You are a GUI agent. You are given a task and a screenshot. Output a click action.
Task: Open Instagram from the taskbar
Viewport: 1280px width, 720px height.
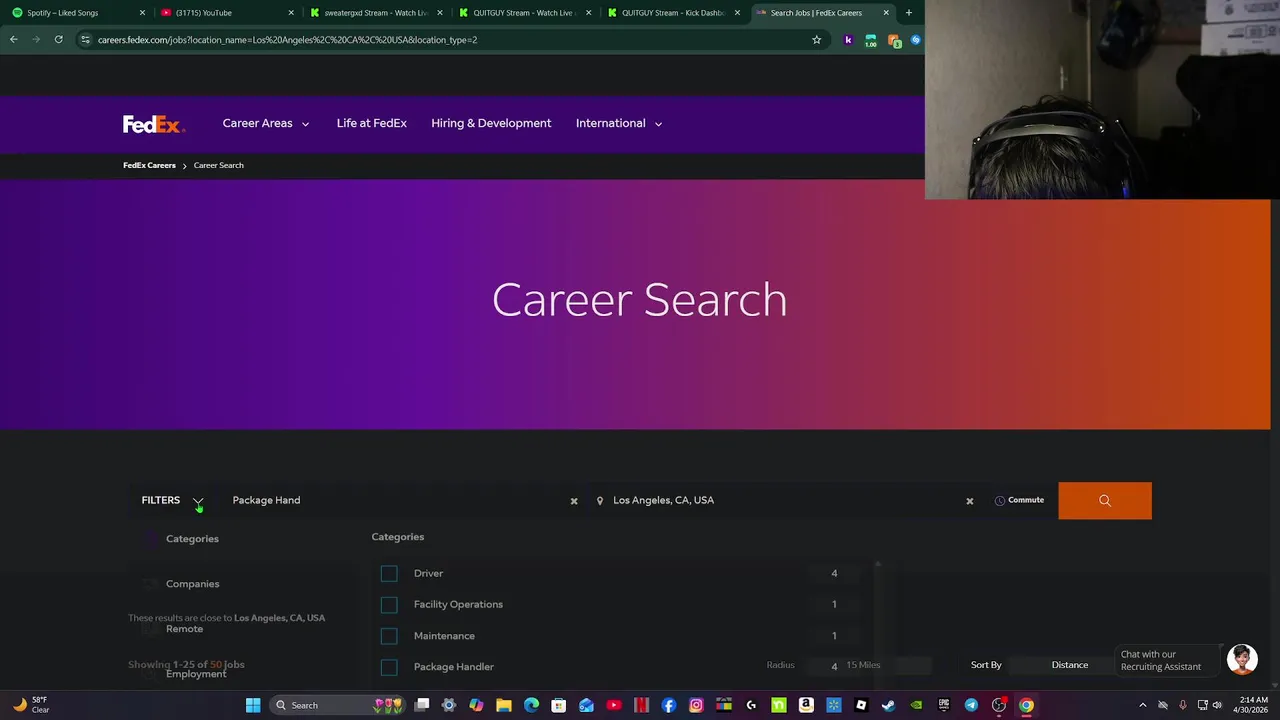point(696,705)
